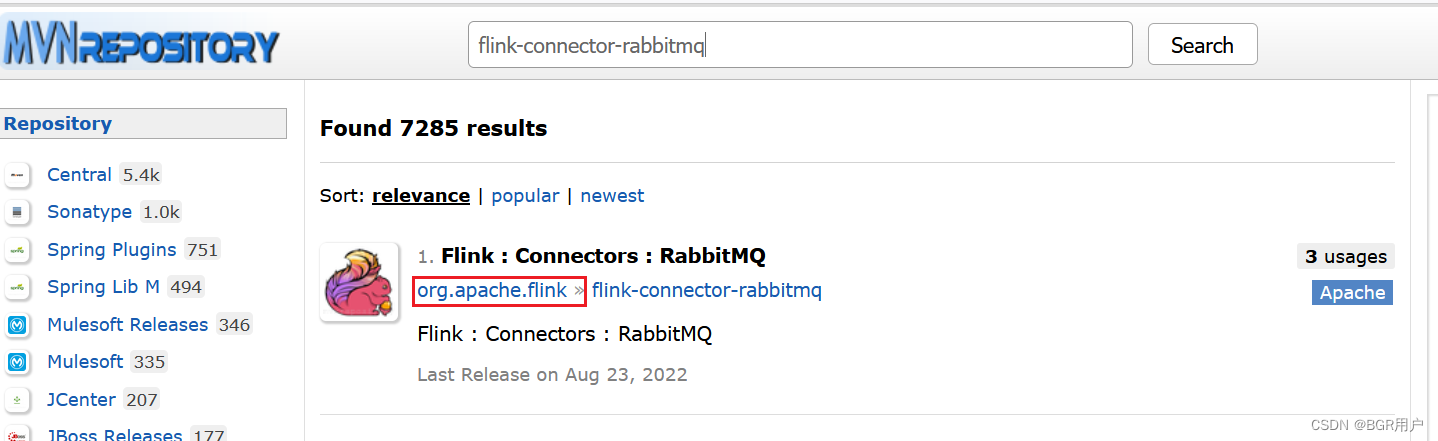Click the JCenter repository icon

tap(17, 400)
